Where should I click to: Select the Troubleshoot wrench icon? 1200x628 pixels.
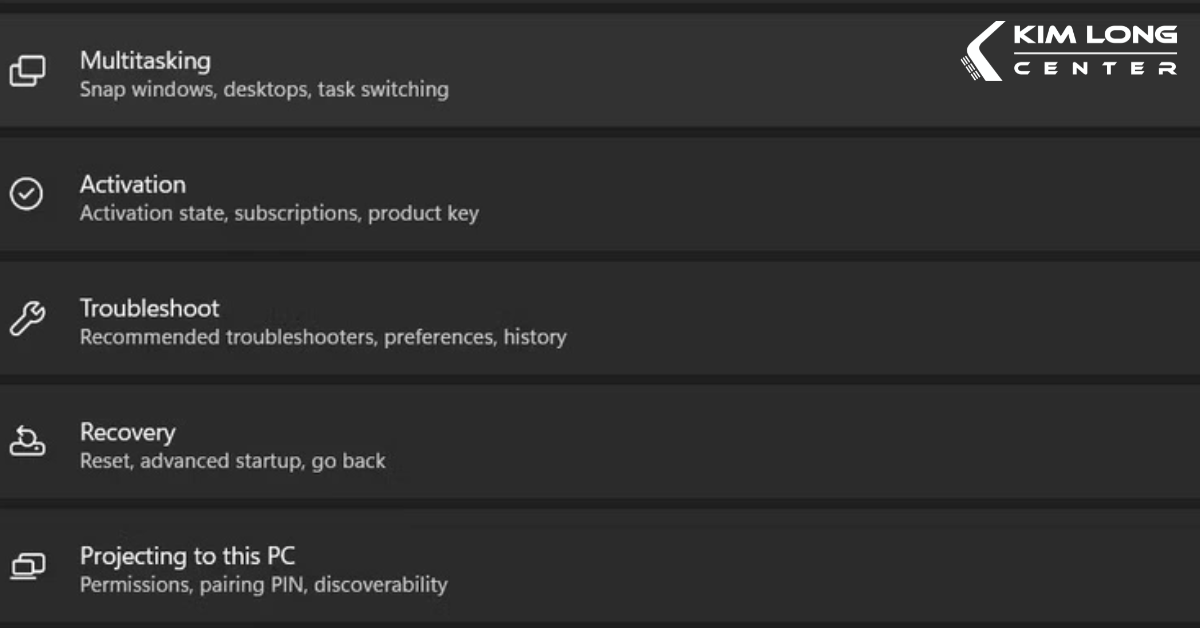(x=30, y=319)
